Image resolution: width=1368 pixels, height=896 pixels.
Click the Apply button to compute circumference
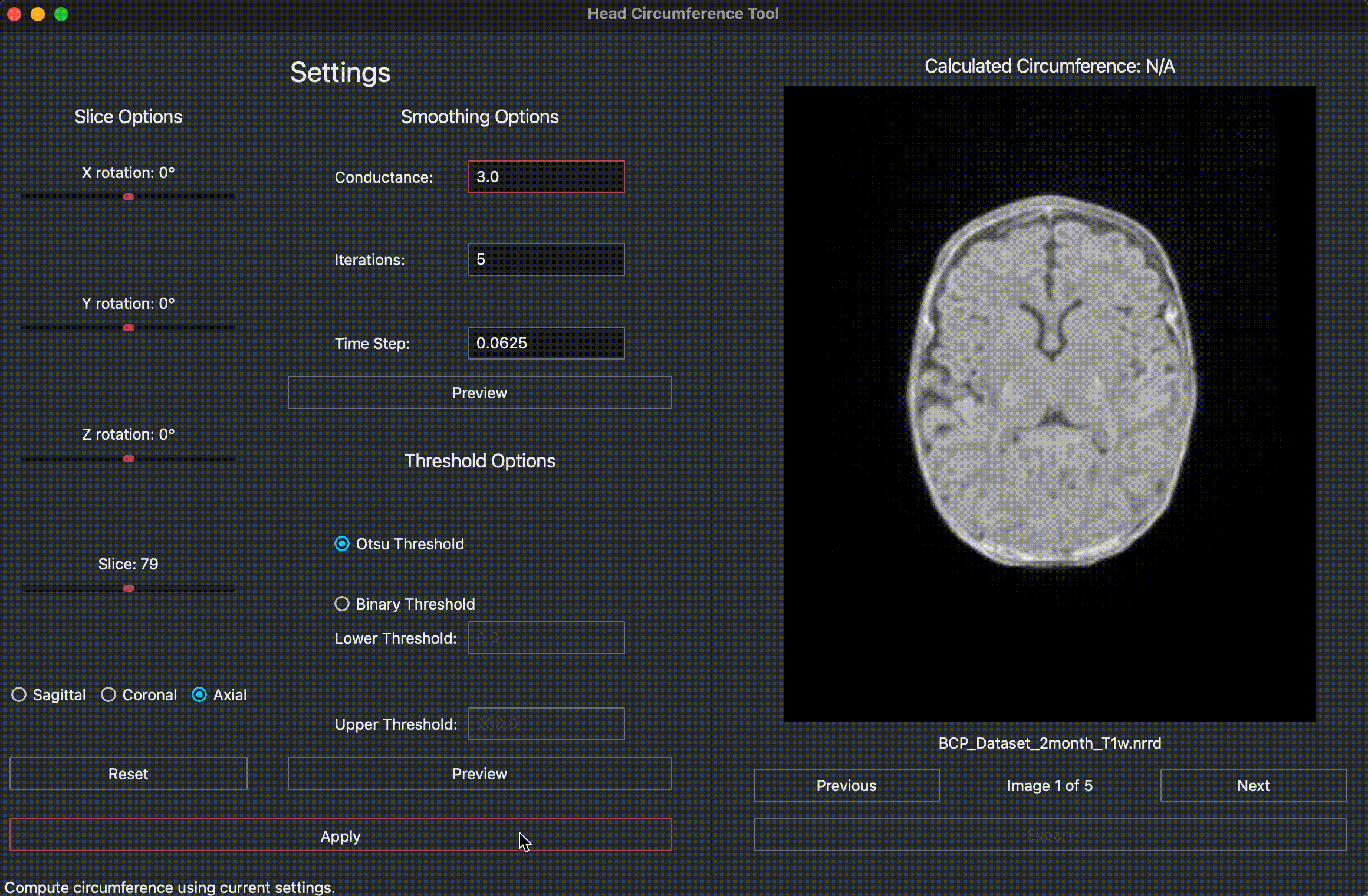(340, 836)
